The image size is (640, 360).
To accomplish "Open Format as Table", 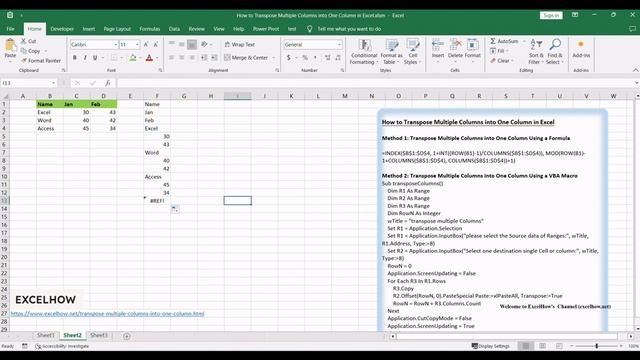I will 391,52.
